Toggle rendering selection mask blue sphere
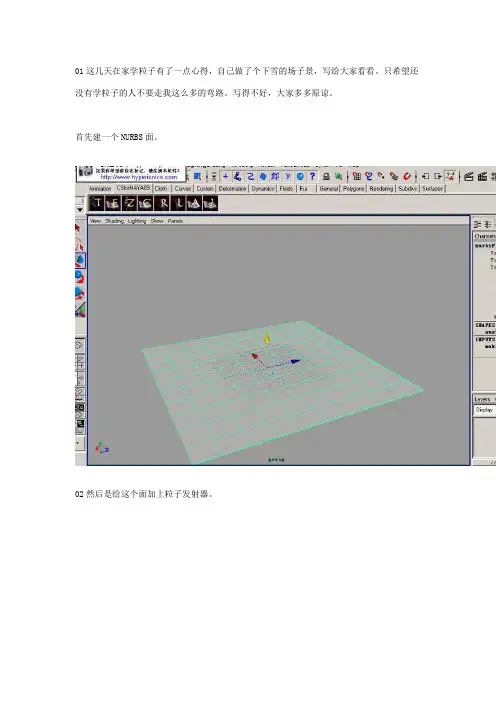Viewport: 496px width, 702px height. point(300,176)
